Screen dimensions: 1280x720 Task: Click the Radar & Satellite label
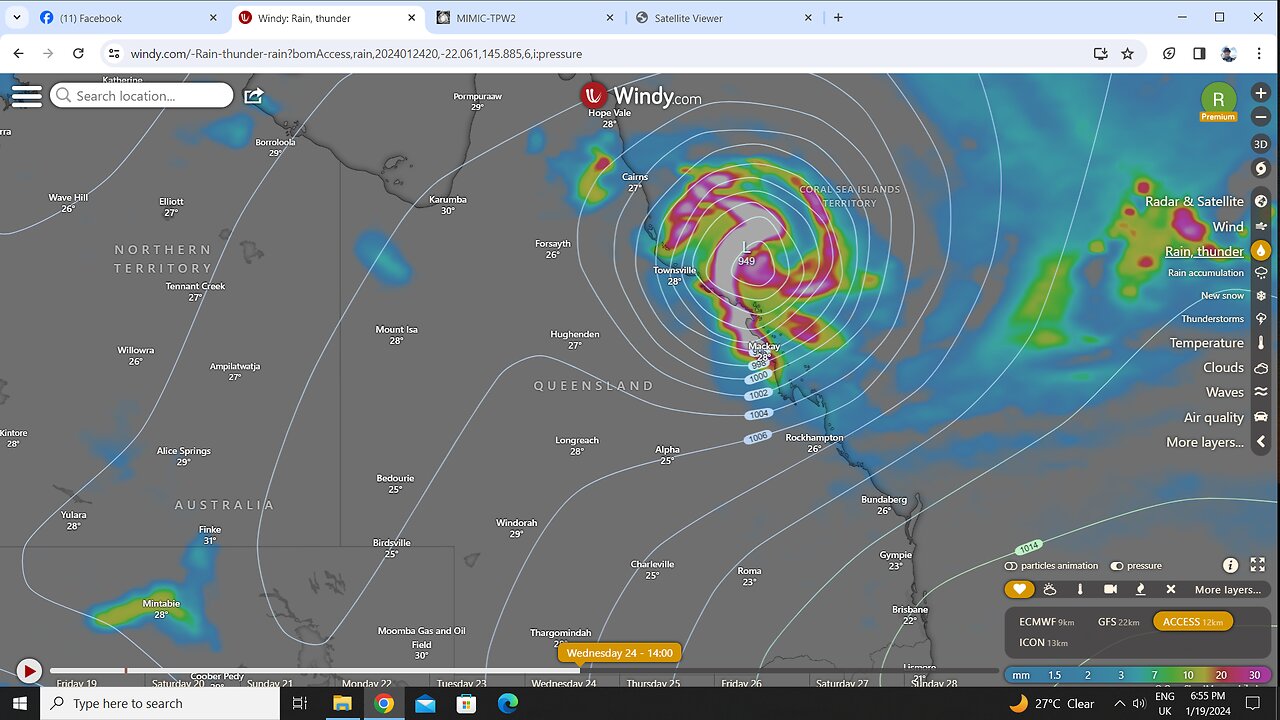pyautogui.click(x=1194, y=202)
